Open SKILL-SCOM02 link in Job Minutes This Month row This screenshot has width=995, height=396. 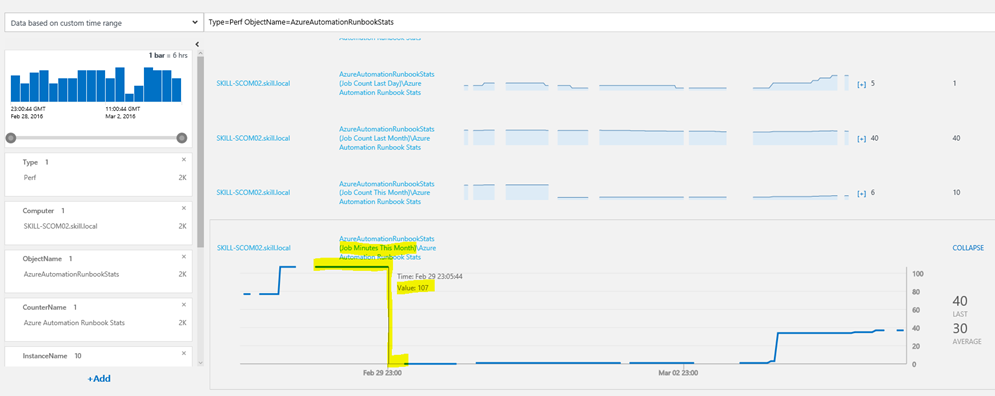click(x=253, y=248)
